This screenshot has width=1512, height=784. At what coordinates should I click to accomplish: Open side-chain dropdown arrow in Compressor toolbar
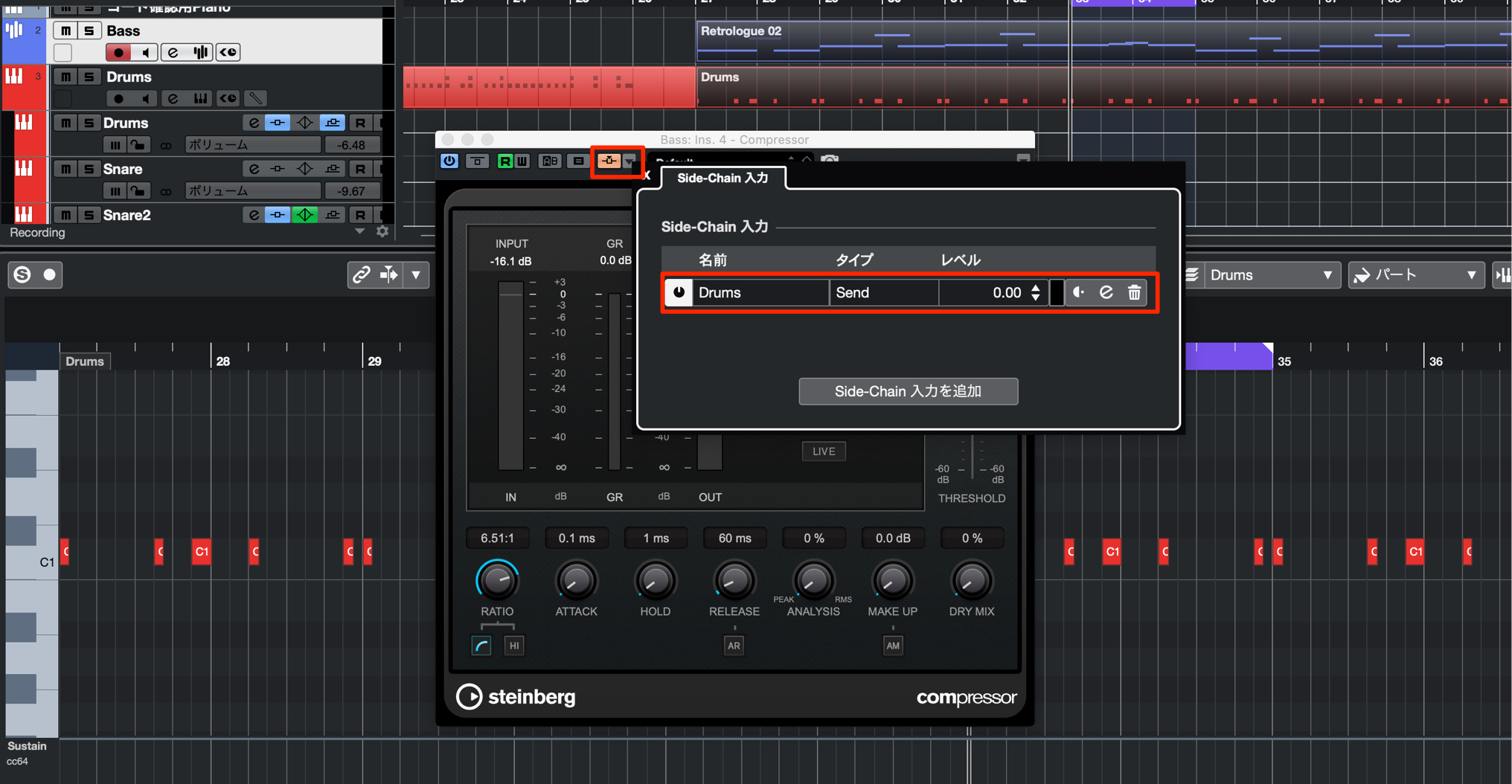click(630, 161)
